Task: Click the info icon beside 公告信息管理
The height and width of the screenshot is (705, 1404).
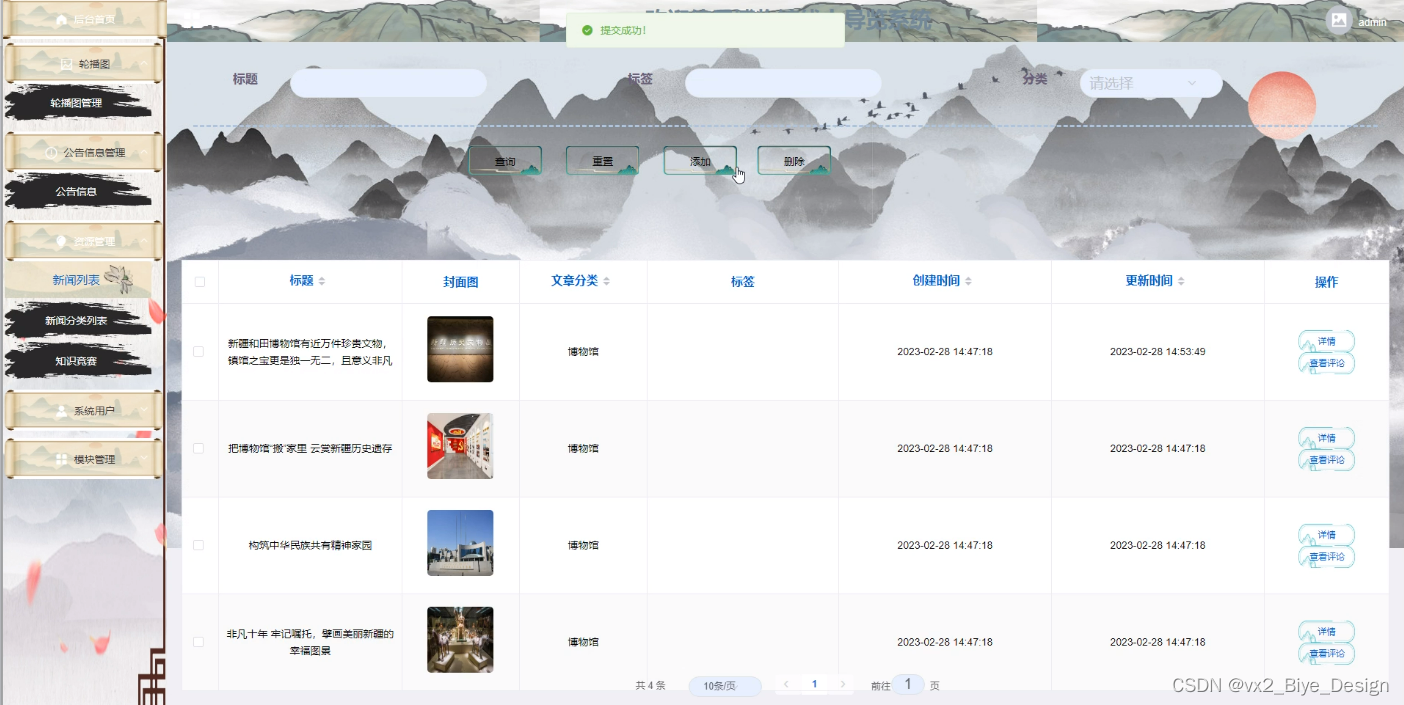Action: point(52,152)
